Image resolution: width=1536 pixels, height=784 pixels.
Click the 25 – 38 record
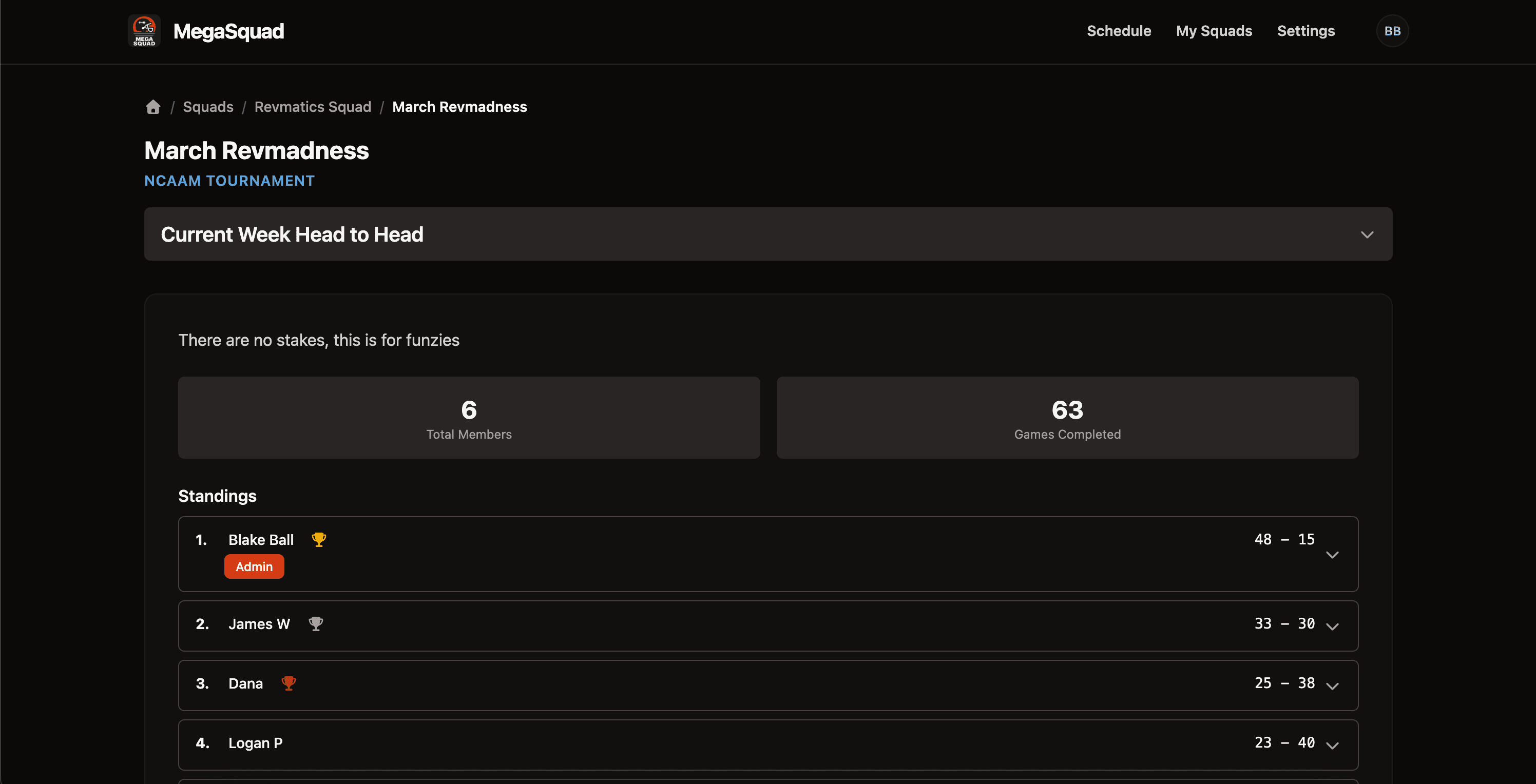[x=1284, y=683]
